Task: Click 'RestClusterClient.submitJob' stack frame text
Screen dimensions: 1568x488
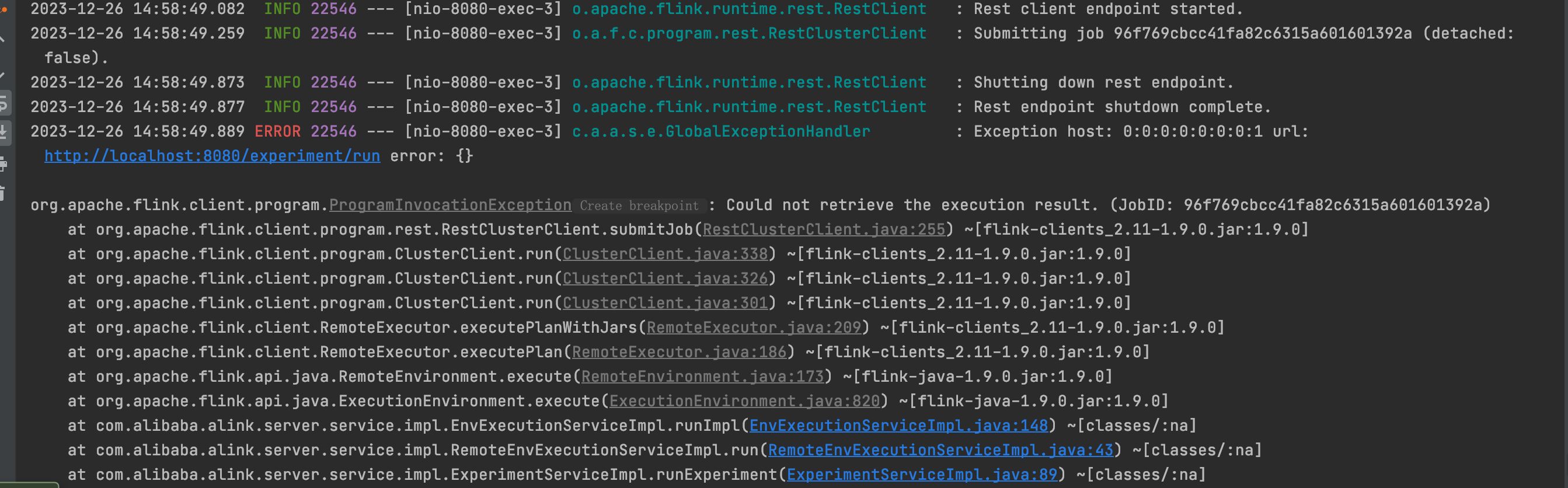Action: [x=567, y=229]
